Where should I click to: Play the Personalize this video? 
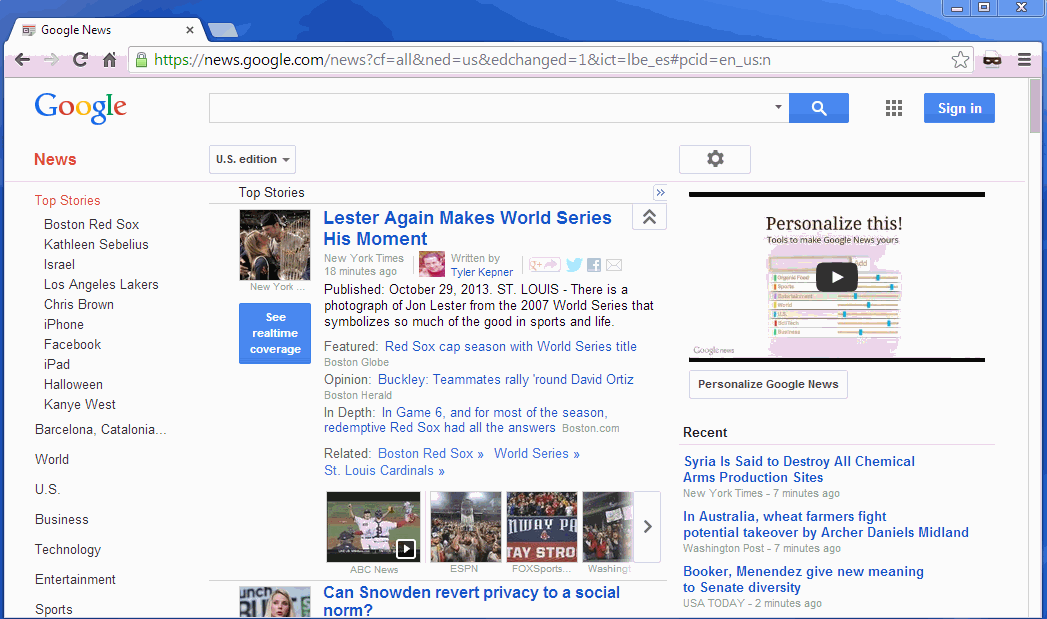tap(836, 277)
